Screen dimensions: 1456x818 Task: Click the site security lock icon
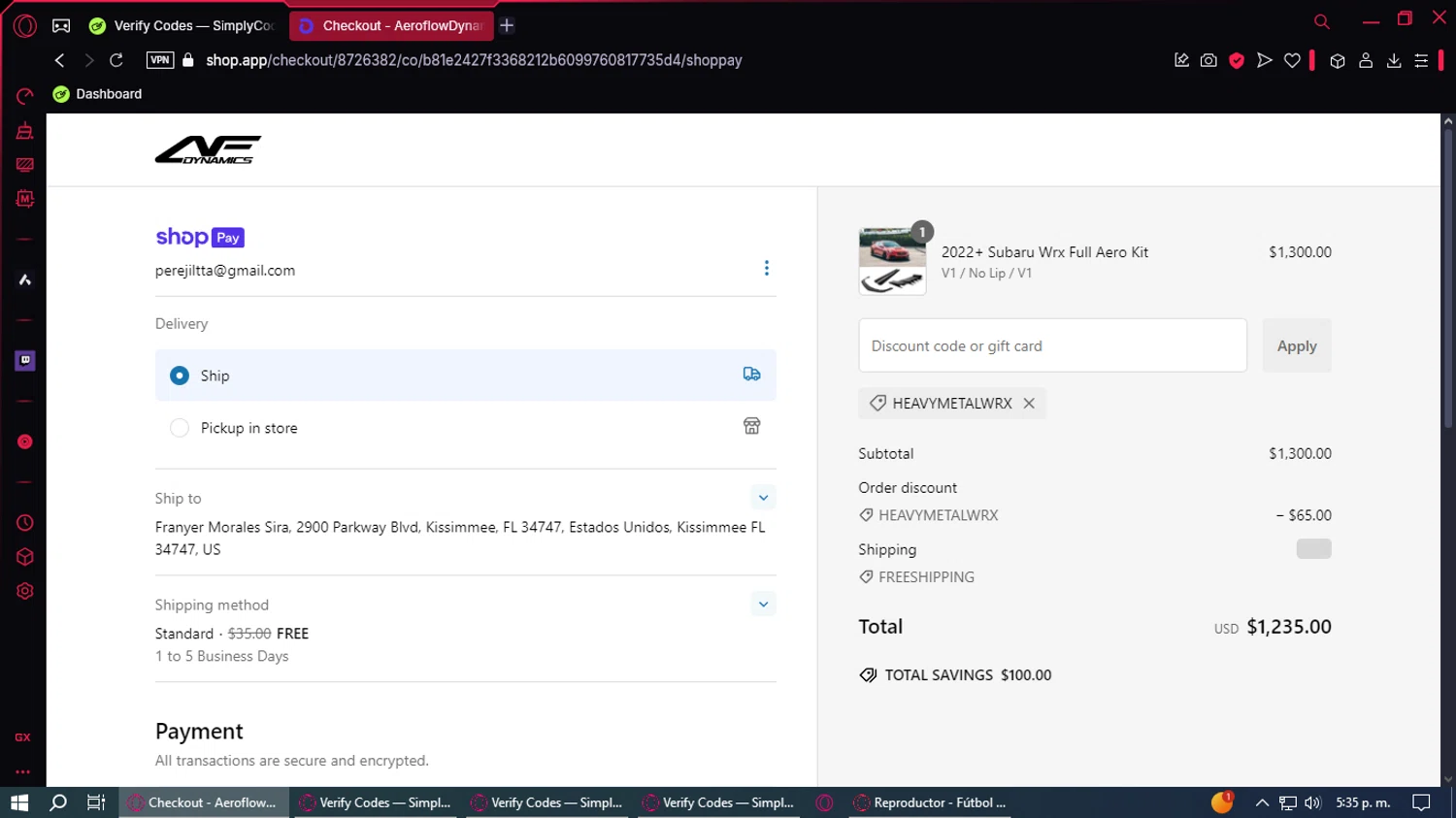click(188, 60)
